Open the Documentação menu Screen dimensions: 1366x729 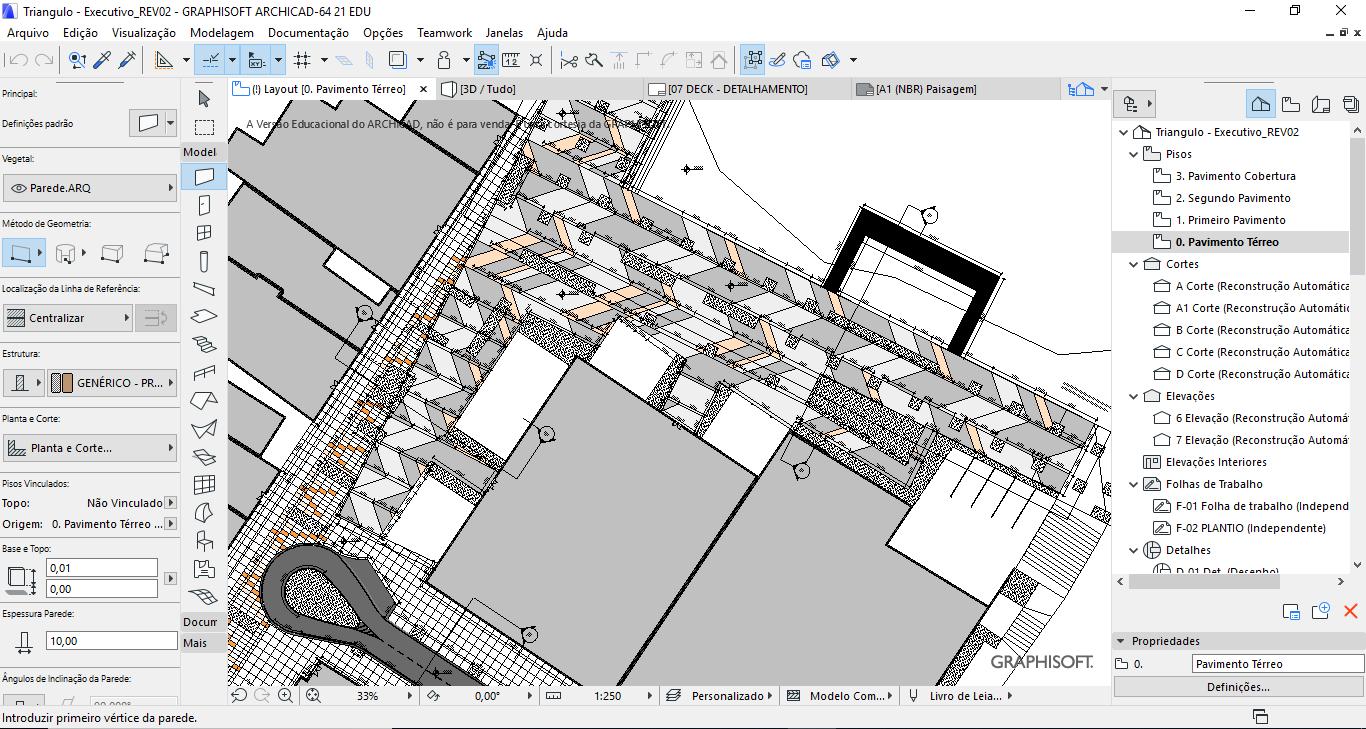coord(308,33)
